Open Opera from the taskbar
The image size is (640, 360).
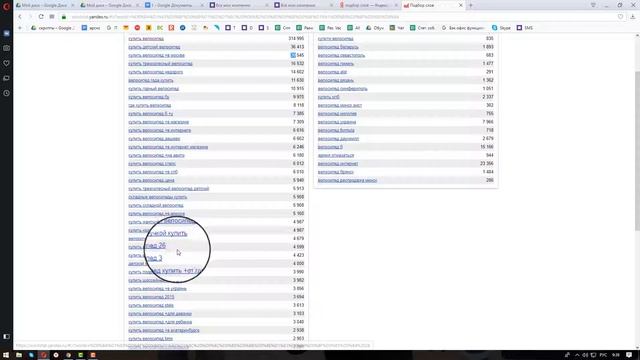tap(44, 355)
